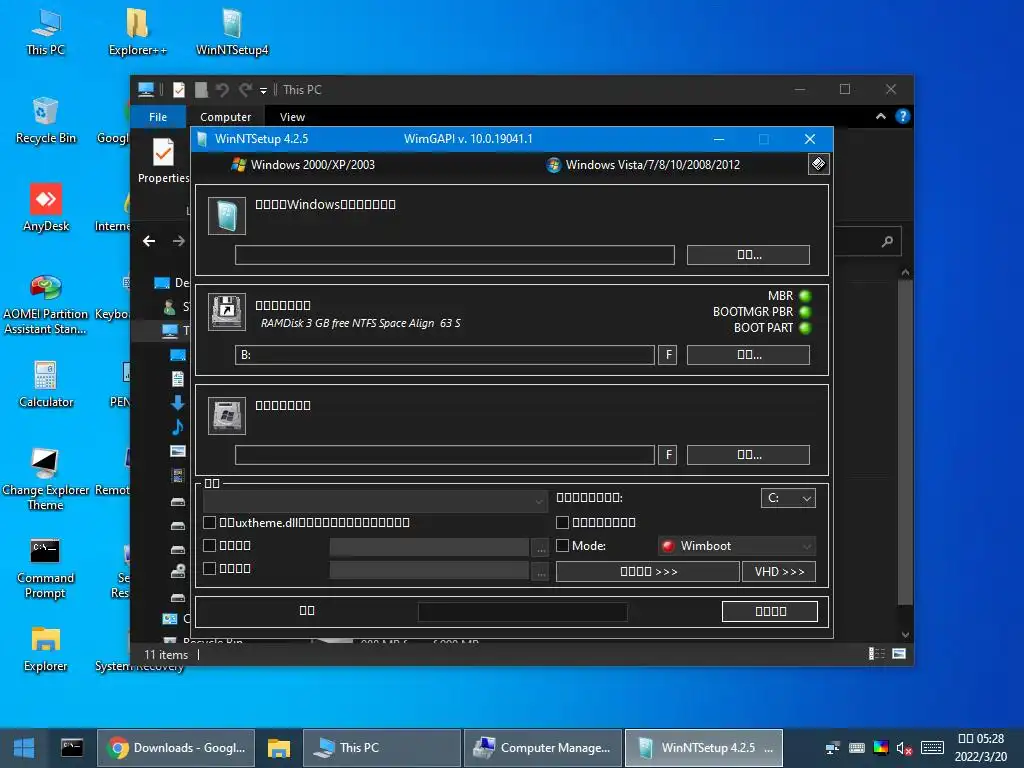Open edition selection dropdown in options

376,501
